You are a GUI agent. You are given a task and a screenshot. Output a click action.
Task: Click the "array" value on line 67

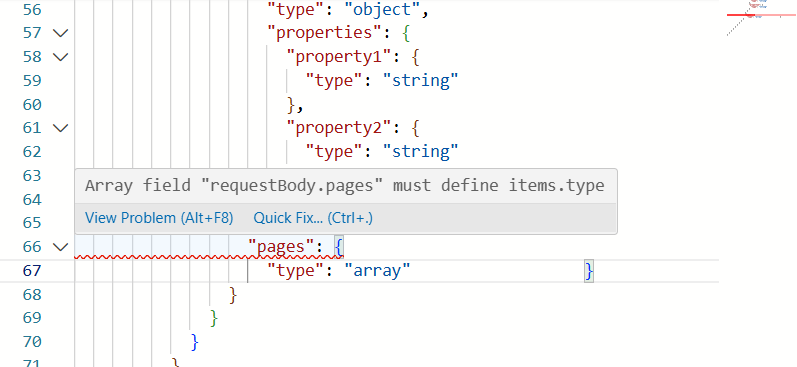click(377, 270)
